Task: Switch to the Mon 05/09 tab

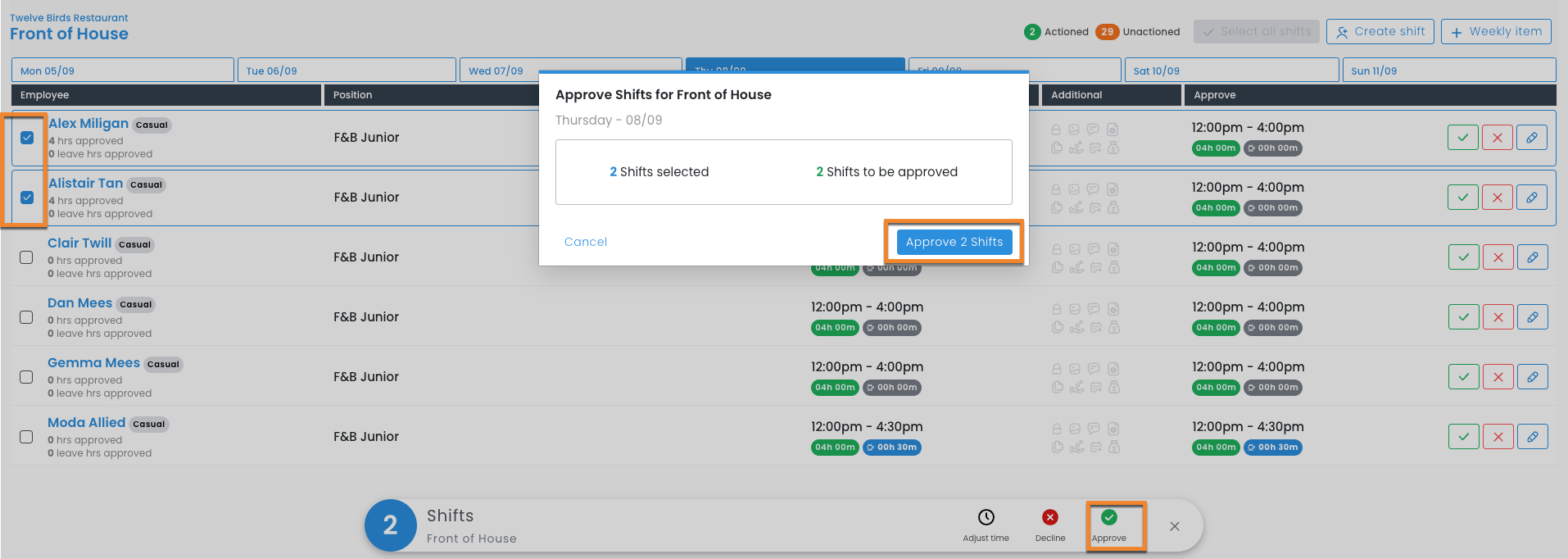Action: 122,70
